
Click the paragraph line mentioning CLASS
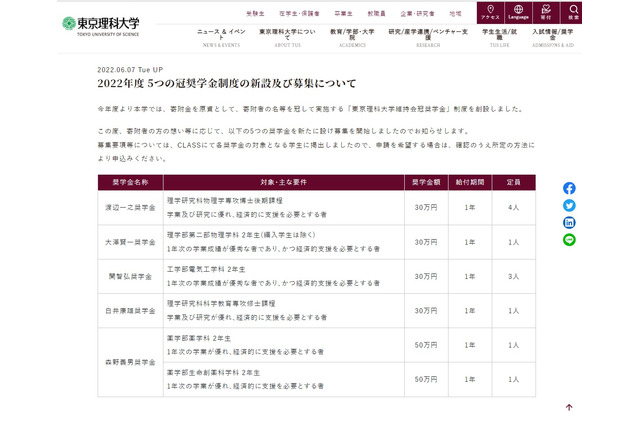coord(316,145)
